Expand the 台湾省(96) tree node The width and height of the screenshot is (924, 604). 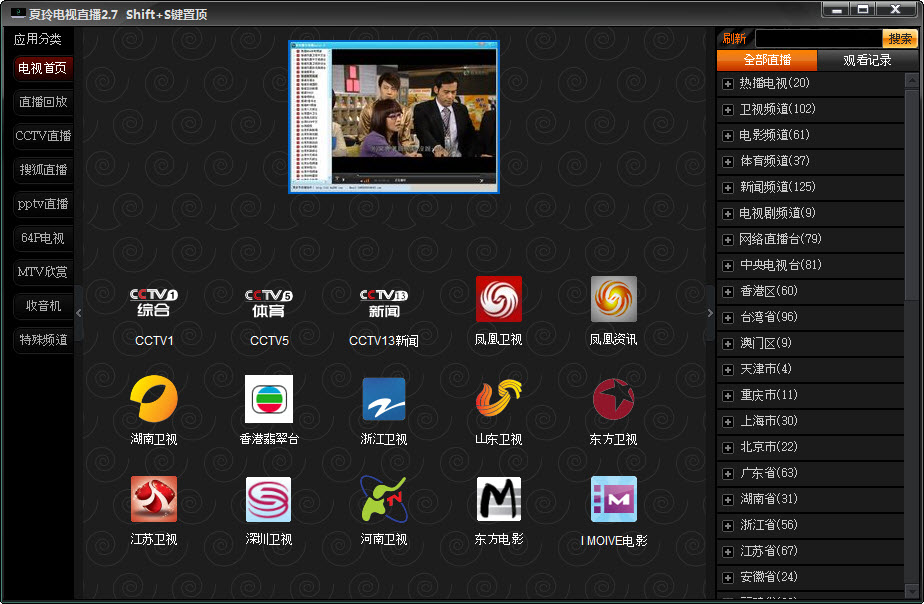(728, 318)
